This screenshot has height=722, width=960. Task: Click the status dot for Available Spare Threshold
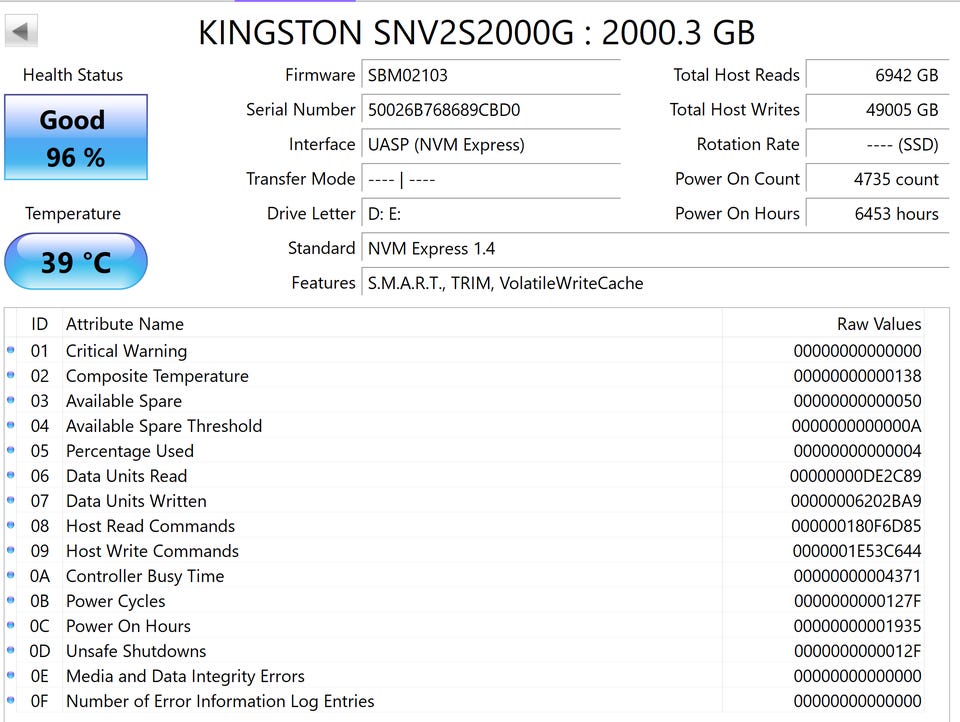[10, 425]
